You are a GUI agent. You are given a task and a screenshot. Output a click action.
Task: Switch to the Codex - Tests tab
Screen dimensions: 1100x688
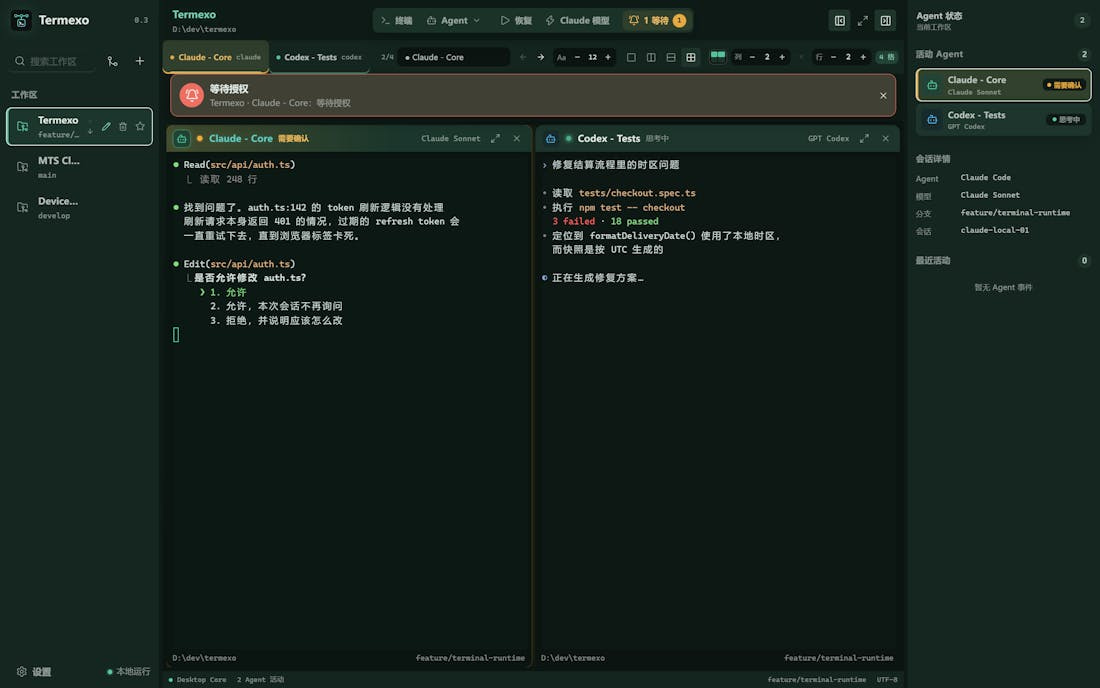coord(320,57)
